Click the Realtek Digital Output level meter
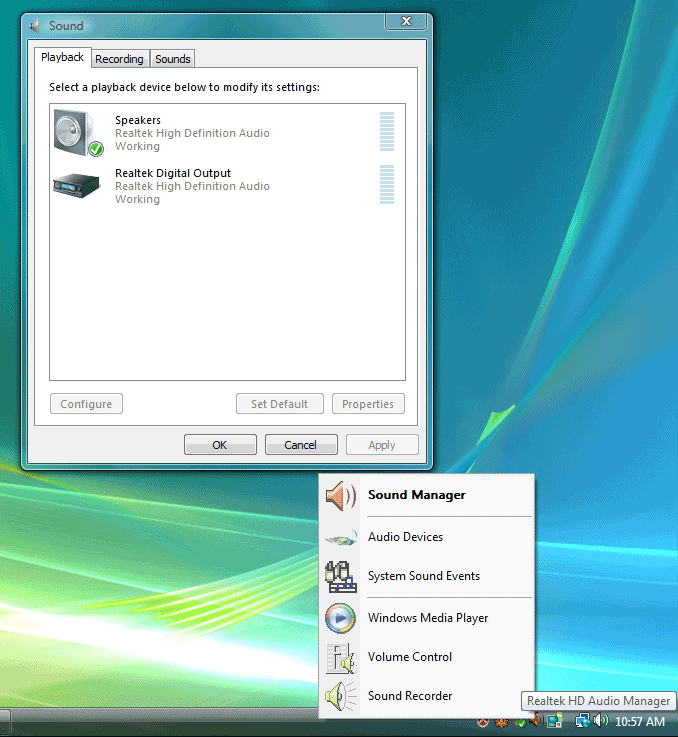Image resolution: width=678 pixels, height=737 pixels. [387, 185]
